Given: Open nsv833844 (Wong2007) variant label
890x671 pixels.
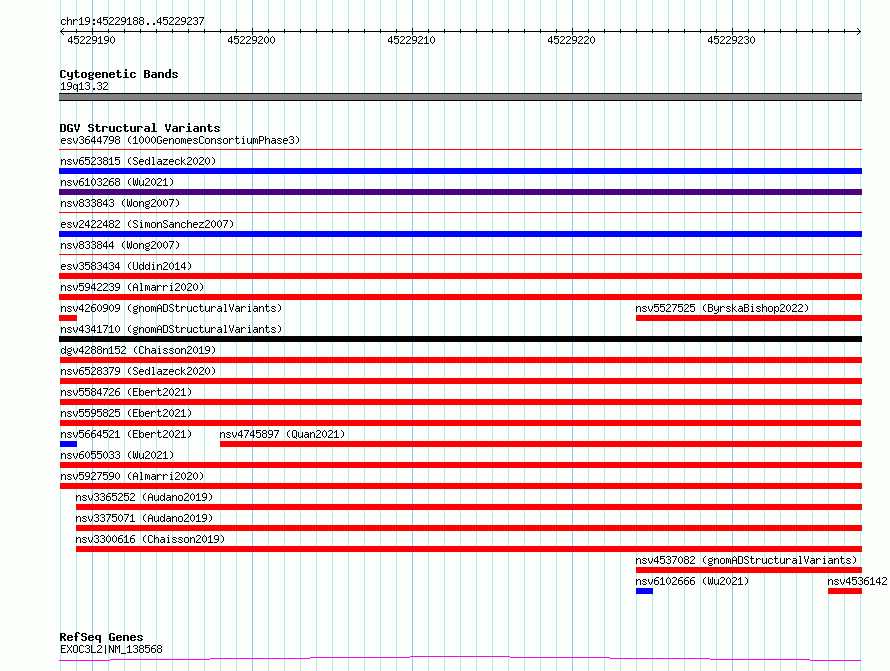Looking at the screenshot, I should click(x=120, y=245).
